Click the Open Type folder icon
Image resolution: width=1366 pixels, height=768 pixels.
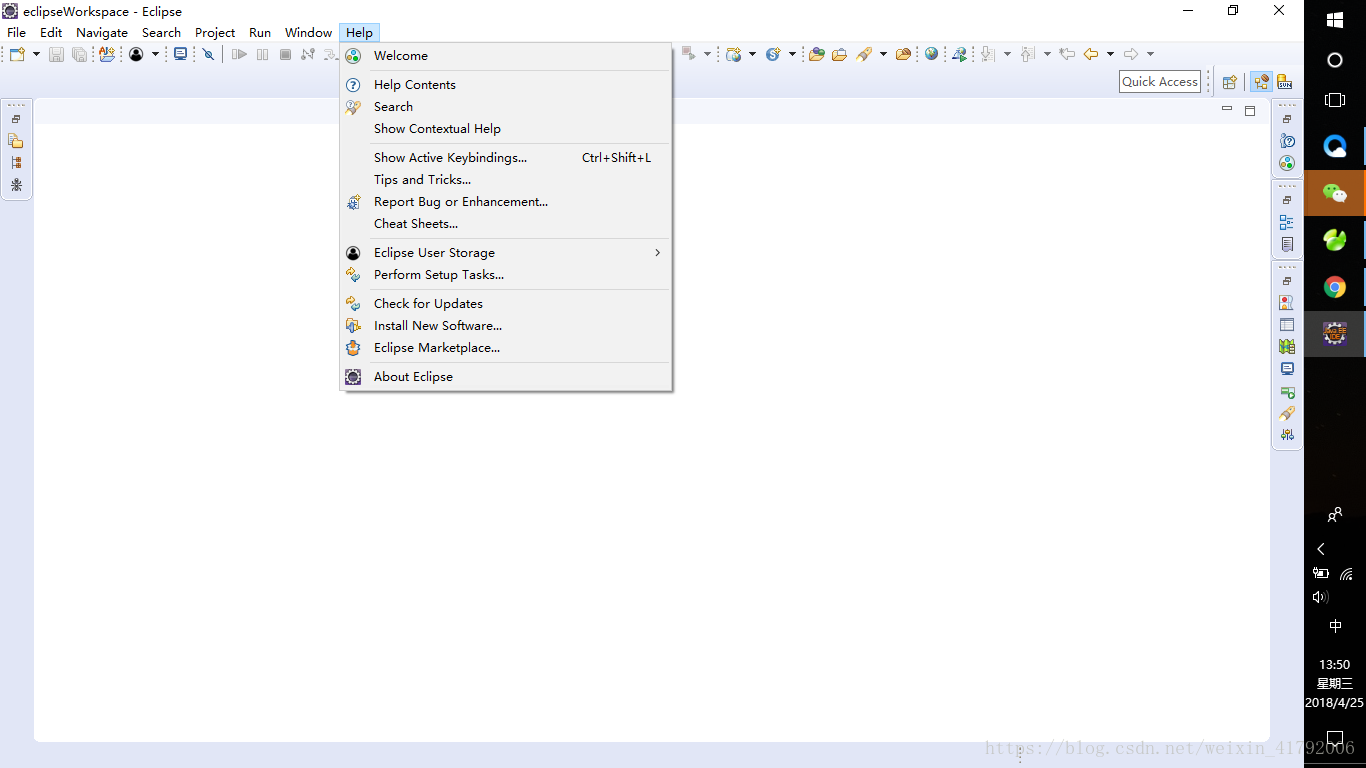pyautogui.click(x=817, y=54)
